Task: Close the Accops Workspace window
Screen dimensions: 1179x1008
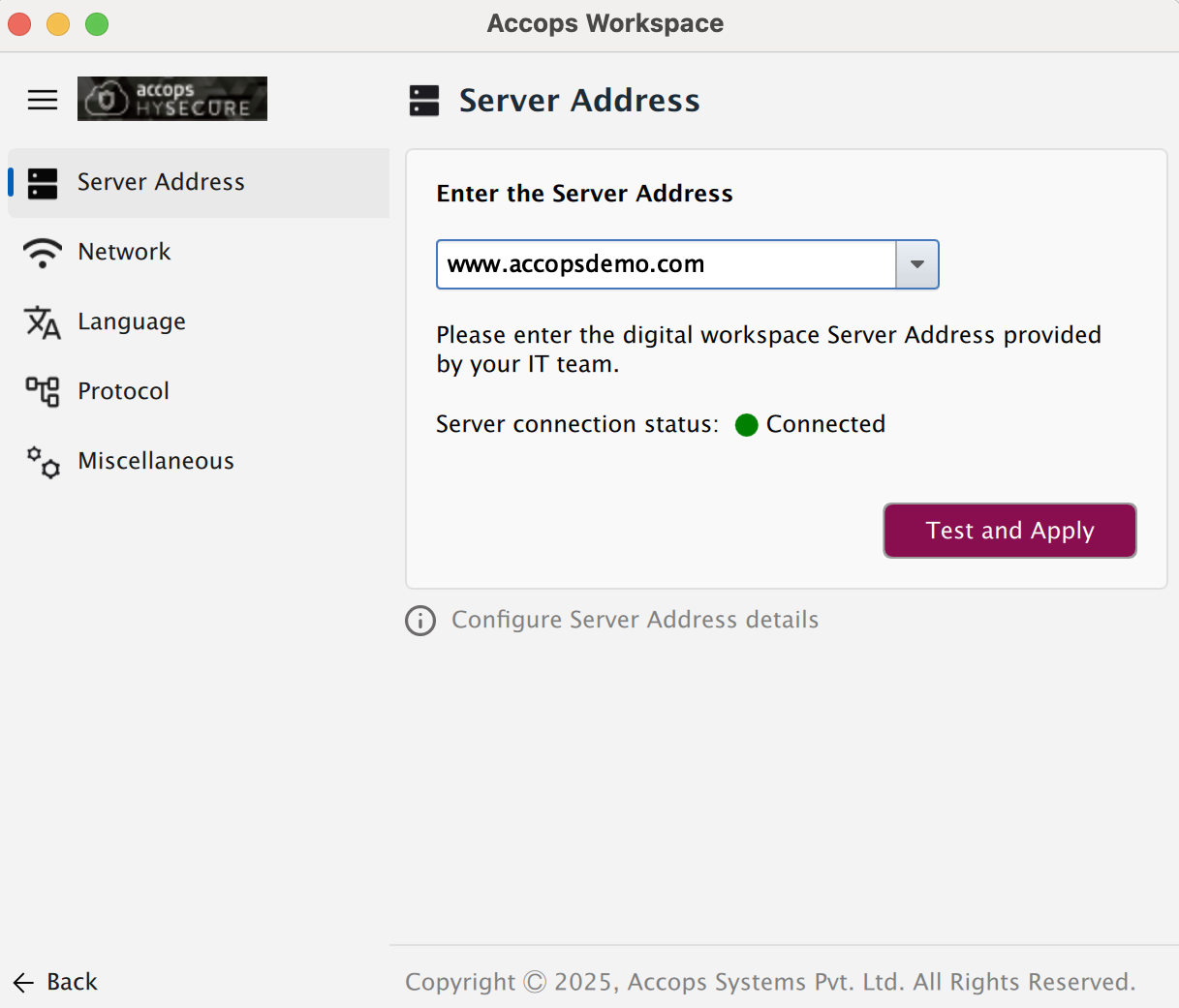Action: [19, 24]
